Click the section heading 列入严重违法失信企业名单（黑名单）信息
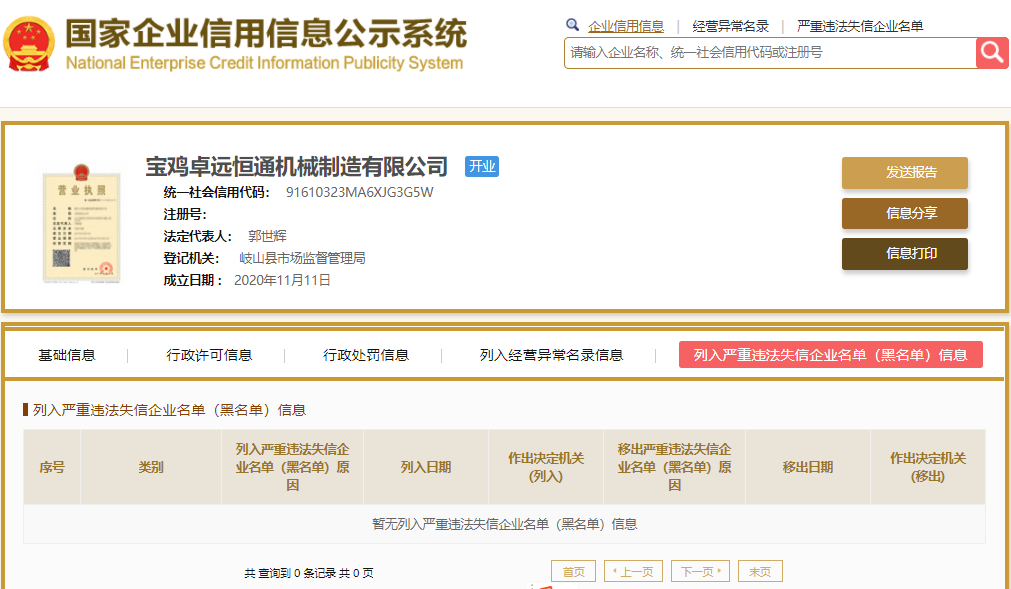 [169, 410]
